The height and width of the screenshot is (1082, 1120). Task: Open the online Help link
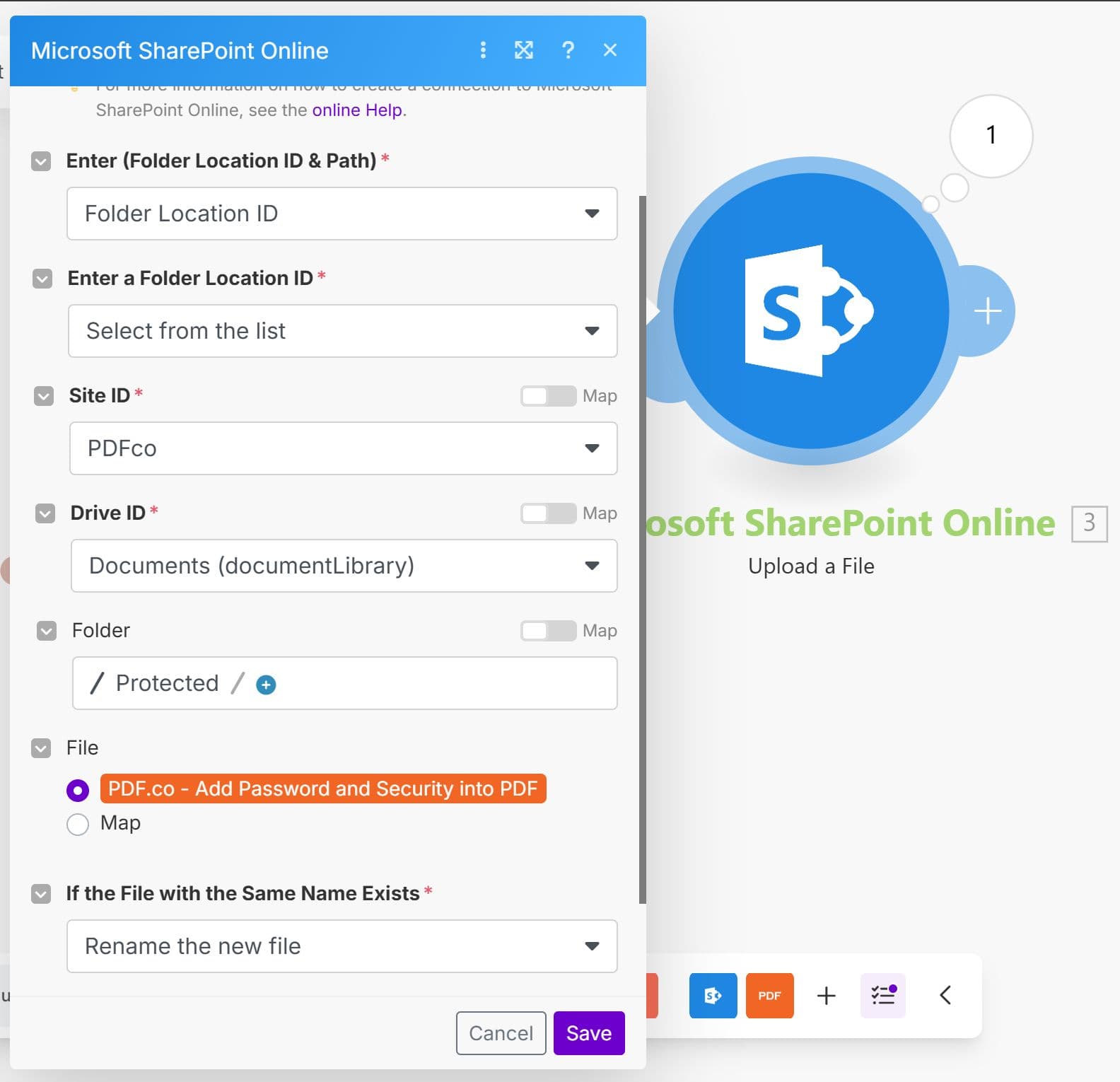pyautogui.click(x=357, y=110)
